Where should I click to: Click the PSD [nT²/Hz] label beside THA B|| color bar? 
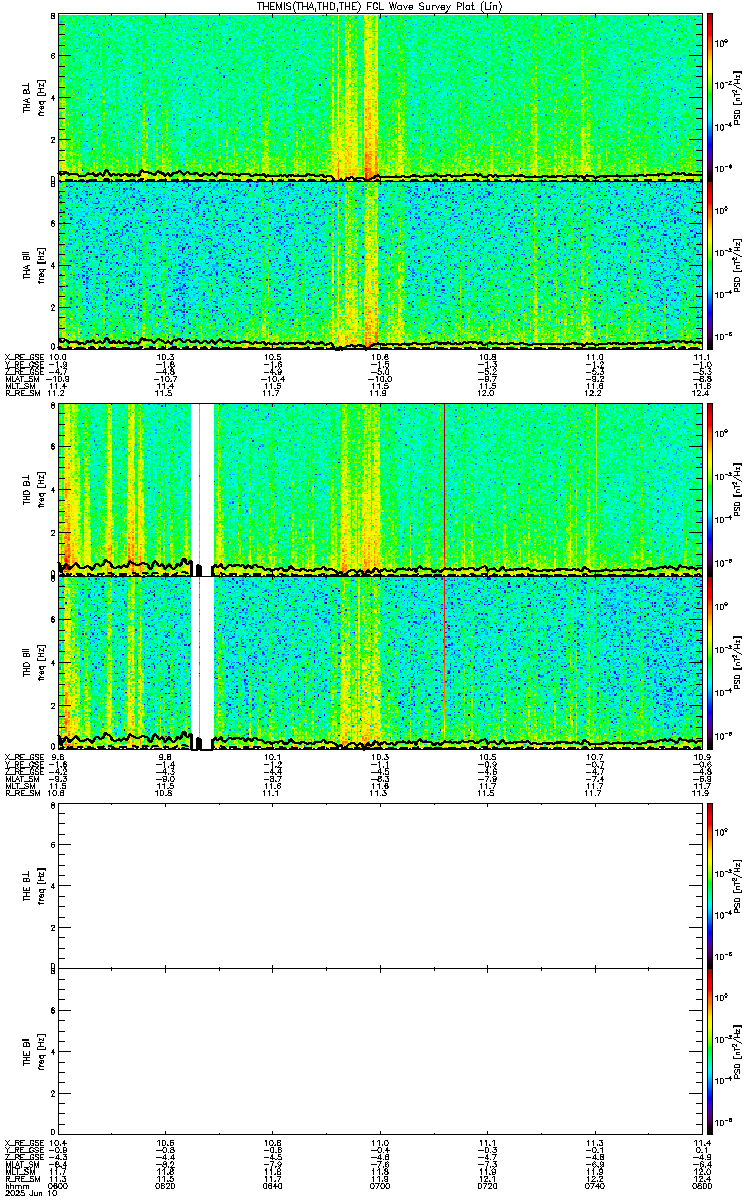735,264
